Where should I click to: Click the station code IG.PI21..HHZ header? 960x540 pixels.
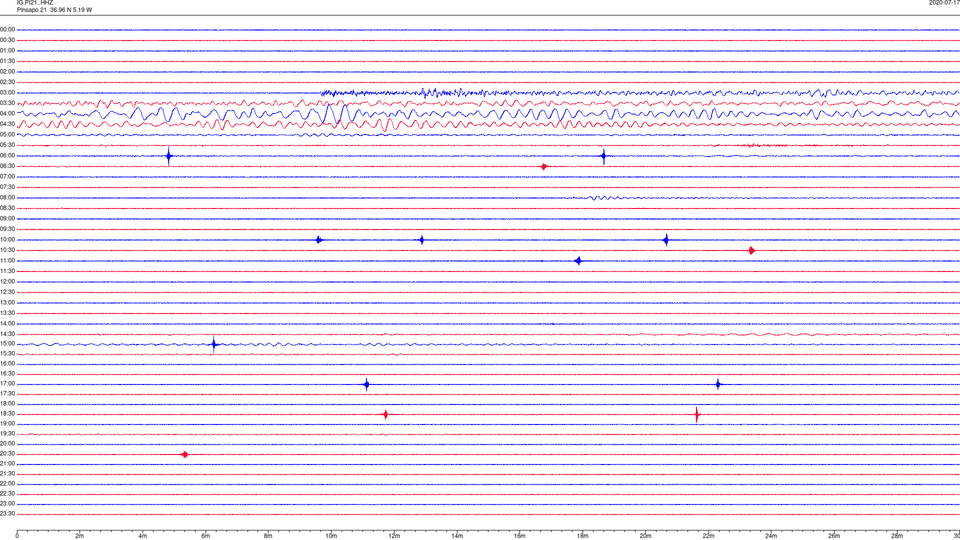[x=35, y=3]
